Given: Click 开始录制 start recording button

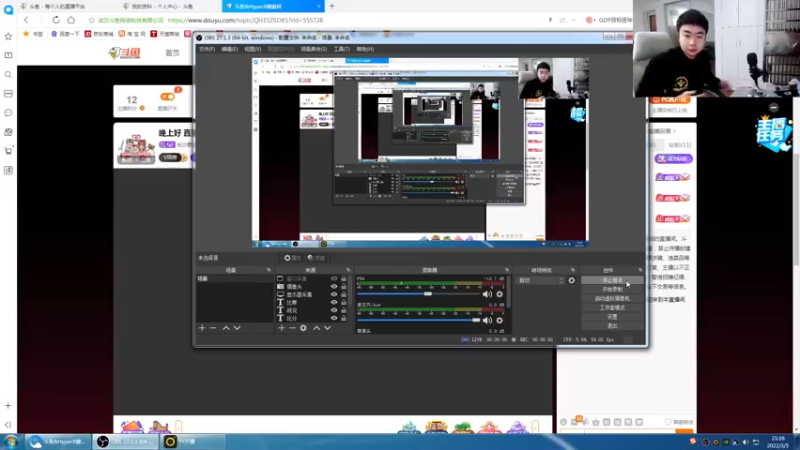Looking at the screenshot, I should point(612,289).
